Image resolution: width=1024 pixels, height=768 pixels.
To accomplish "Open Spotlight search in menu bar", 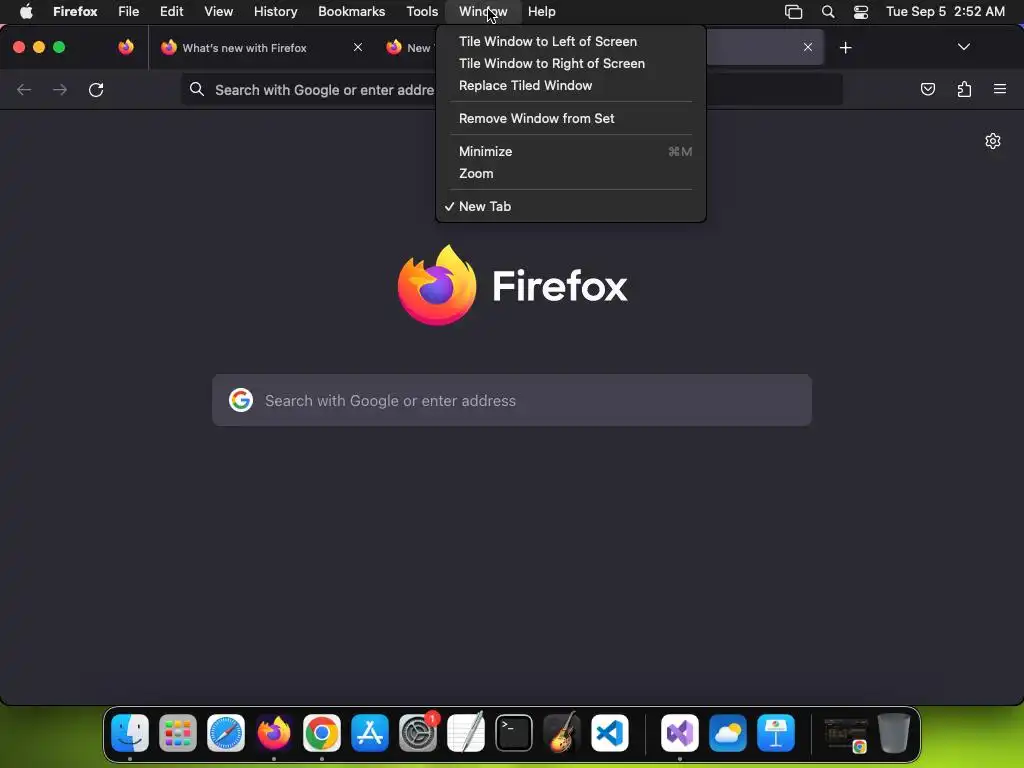I will (x=827, y=12).
